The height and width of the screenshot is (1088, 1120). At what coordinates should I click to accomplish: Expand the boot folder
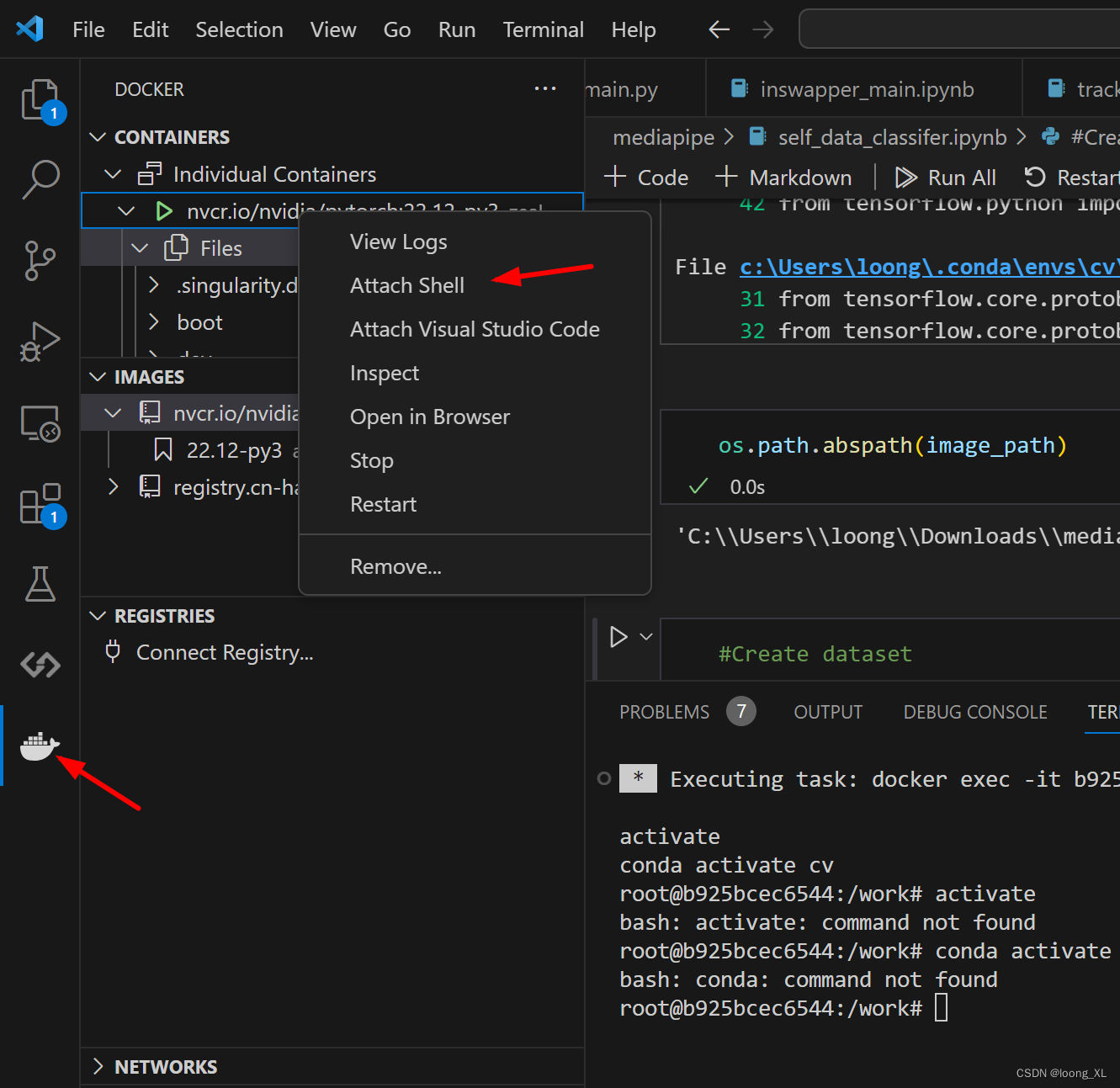pyautogui.click(x=153, y=322)
